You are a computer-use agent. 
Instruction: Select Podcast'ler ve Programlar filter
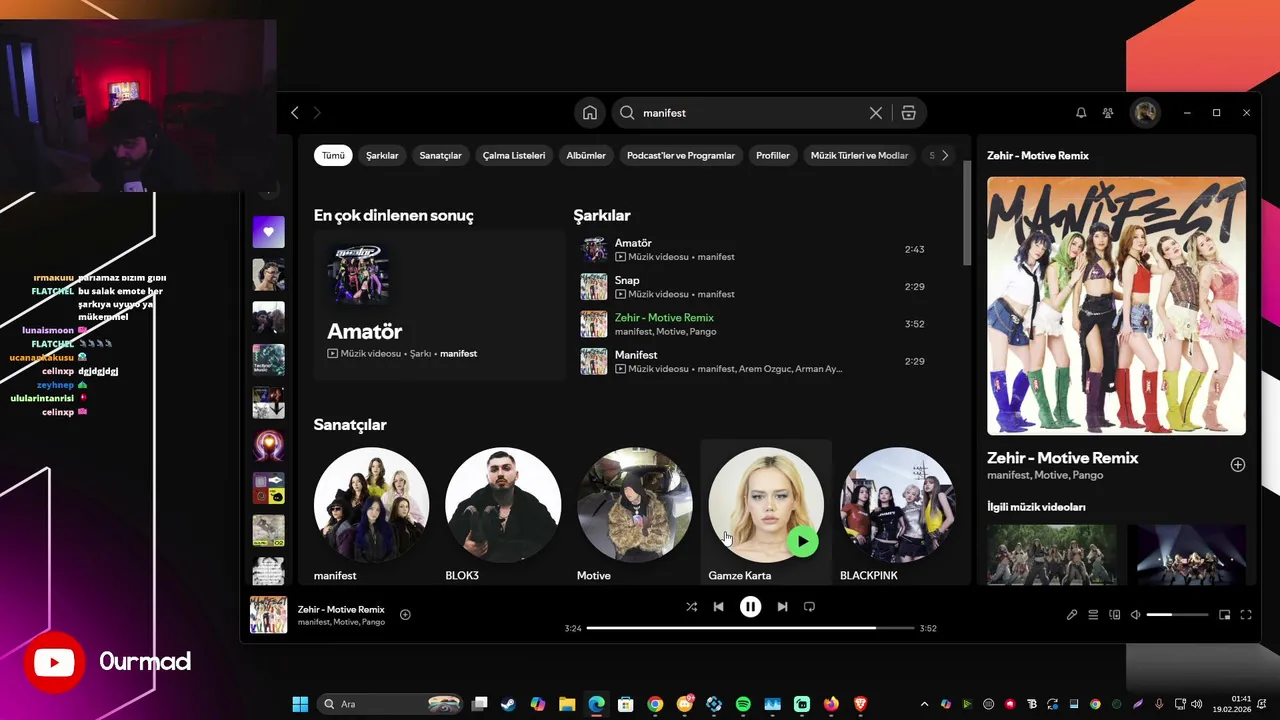point(681,155)
